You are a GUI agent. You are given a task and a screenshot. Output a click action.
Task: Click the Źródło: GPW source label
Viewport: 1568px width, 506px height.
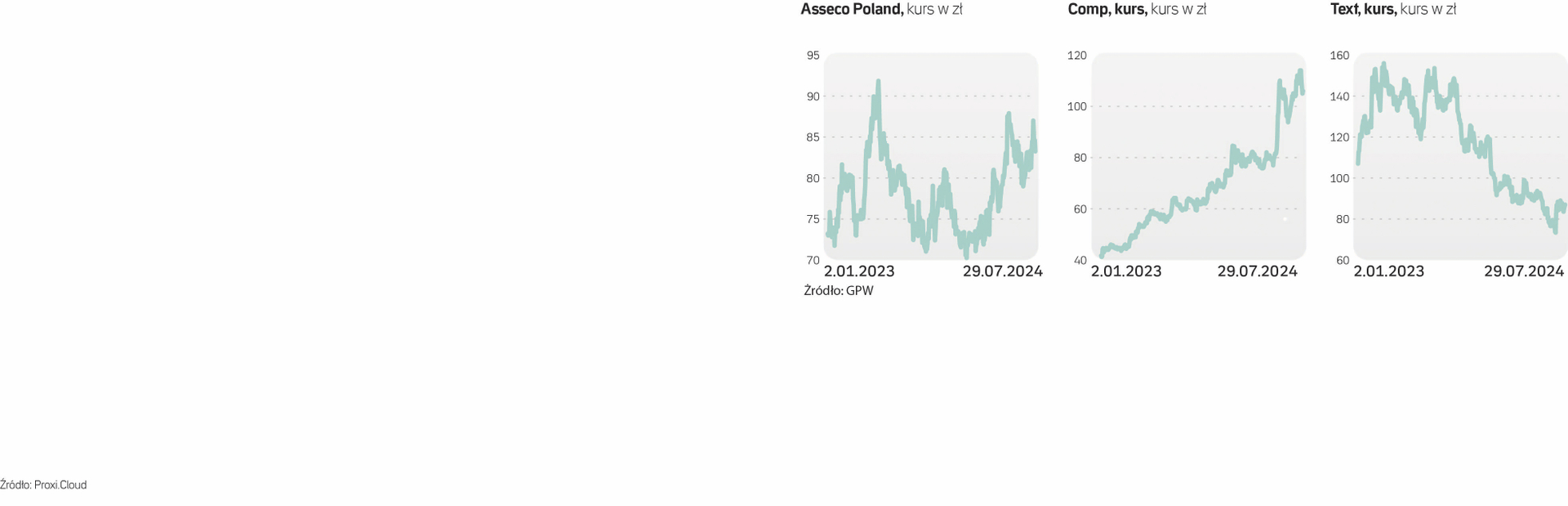coord(839,290)
